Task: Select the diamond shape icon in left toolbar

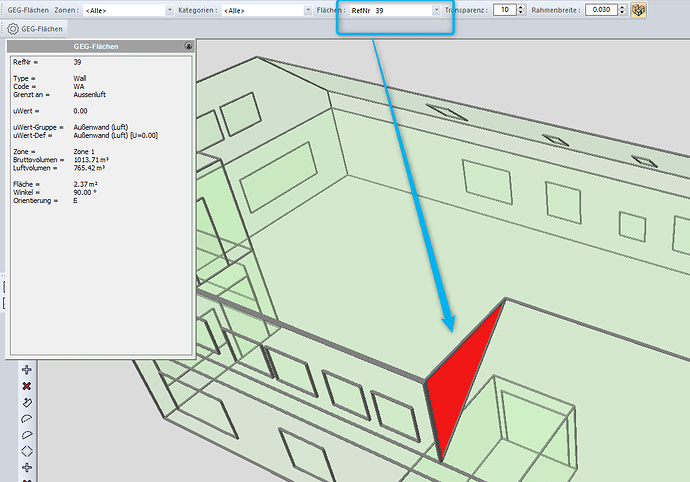Action: tap(27, 451)
